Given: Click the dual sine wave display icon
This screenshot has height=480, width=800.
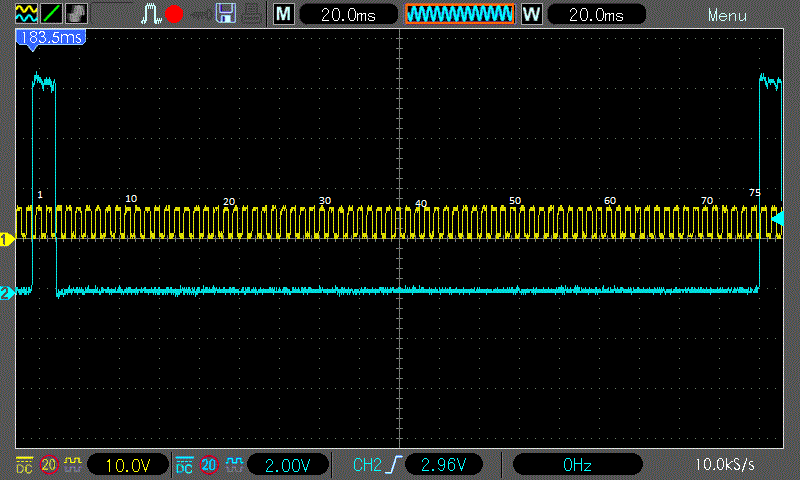Looking at the screenshot, I should click(x=24, y=14).
